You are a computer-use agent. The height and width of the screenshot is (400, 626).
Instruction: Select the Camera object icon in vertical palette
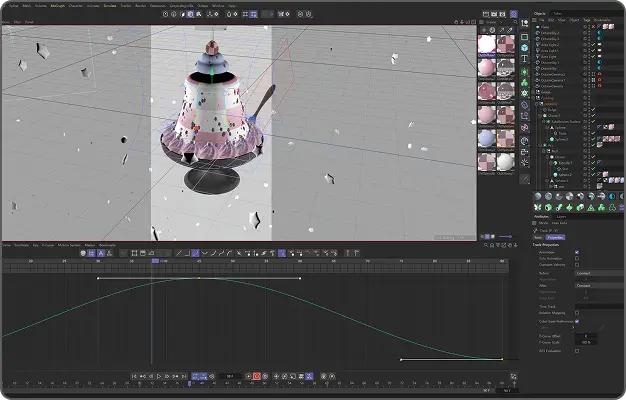coord(525,152)
